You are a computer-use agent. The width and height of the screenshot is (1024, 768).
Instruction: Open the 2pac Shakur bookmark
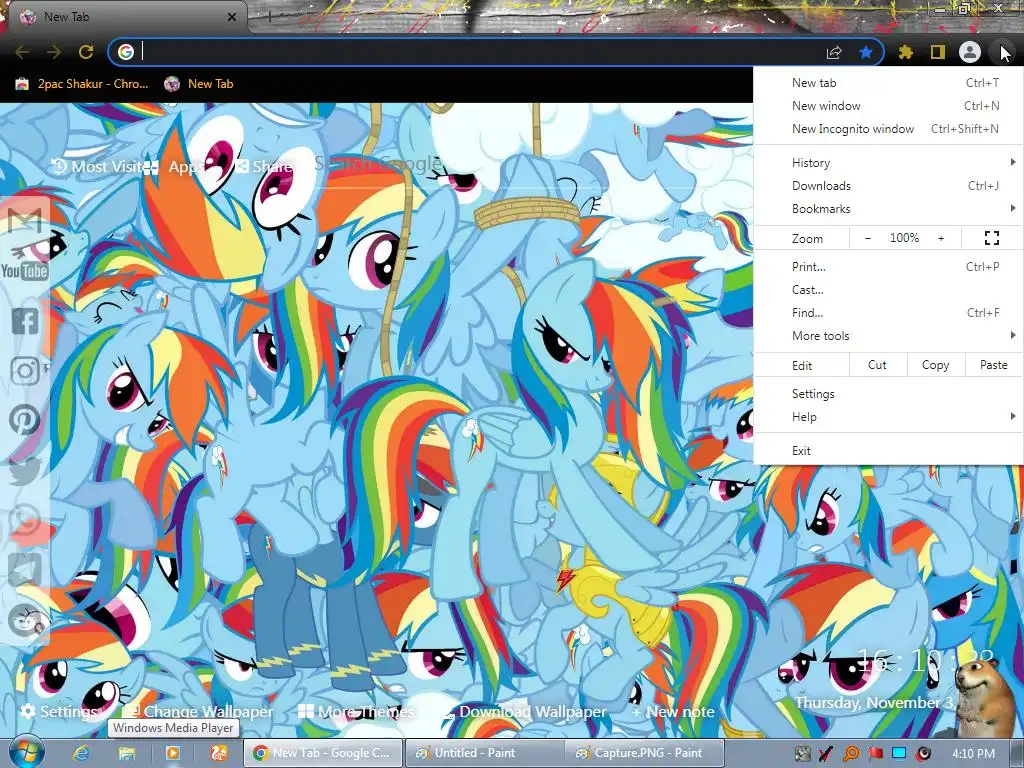tap(82, 84)
